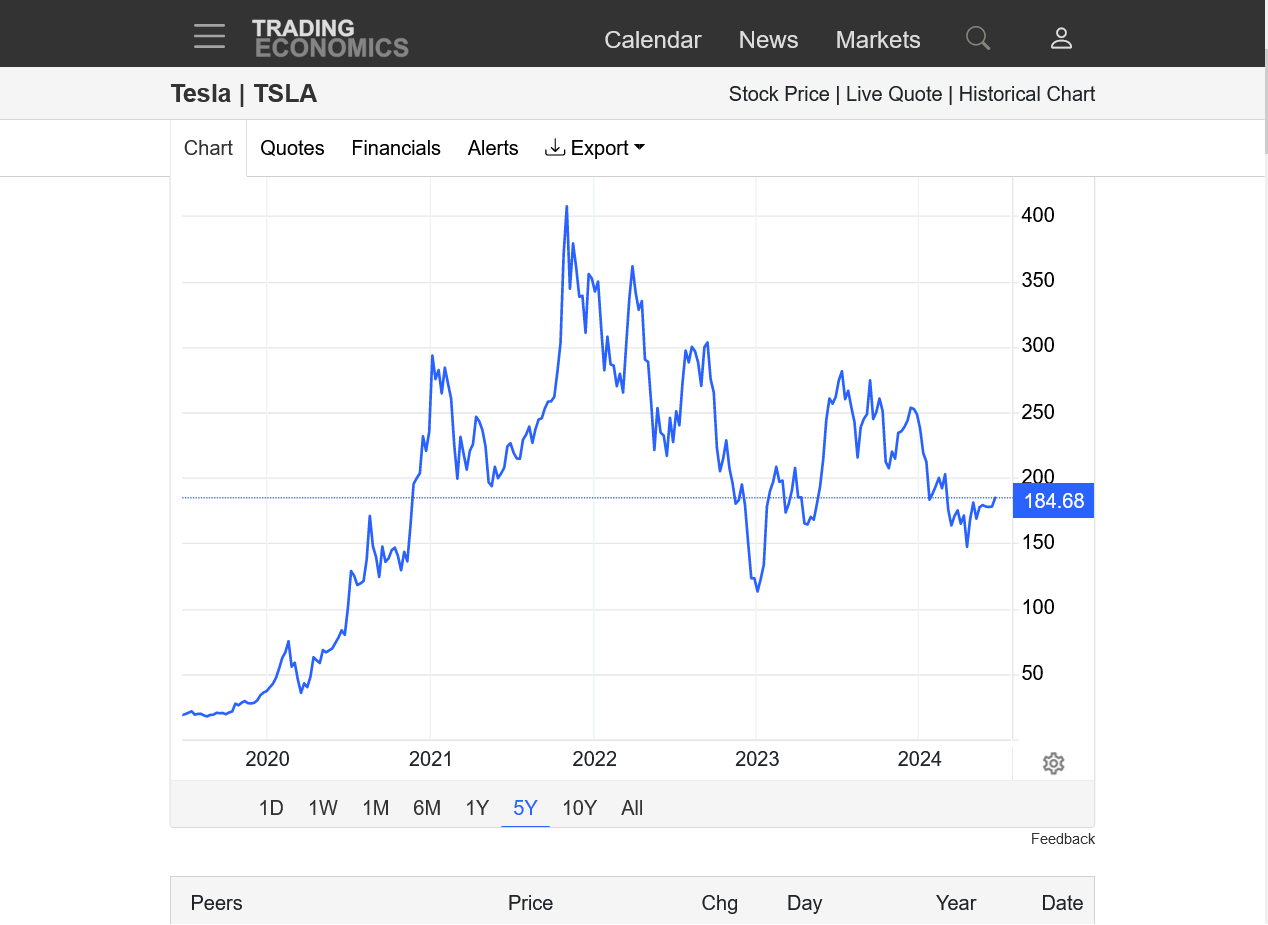Set chart range to 1M

click(x=376, y=808)
